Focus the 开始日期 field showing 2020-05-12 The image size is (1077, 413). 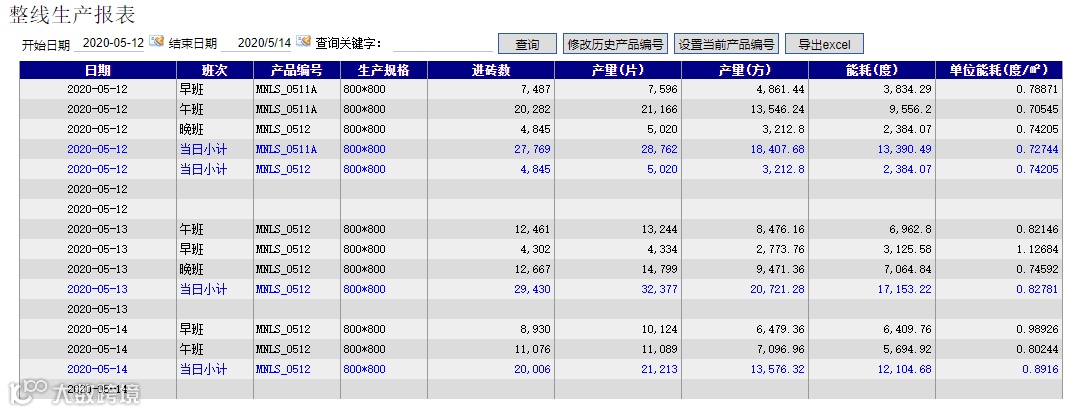coord(109,43)
